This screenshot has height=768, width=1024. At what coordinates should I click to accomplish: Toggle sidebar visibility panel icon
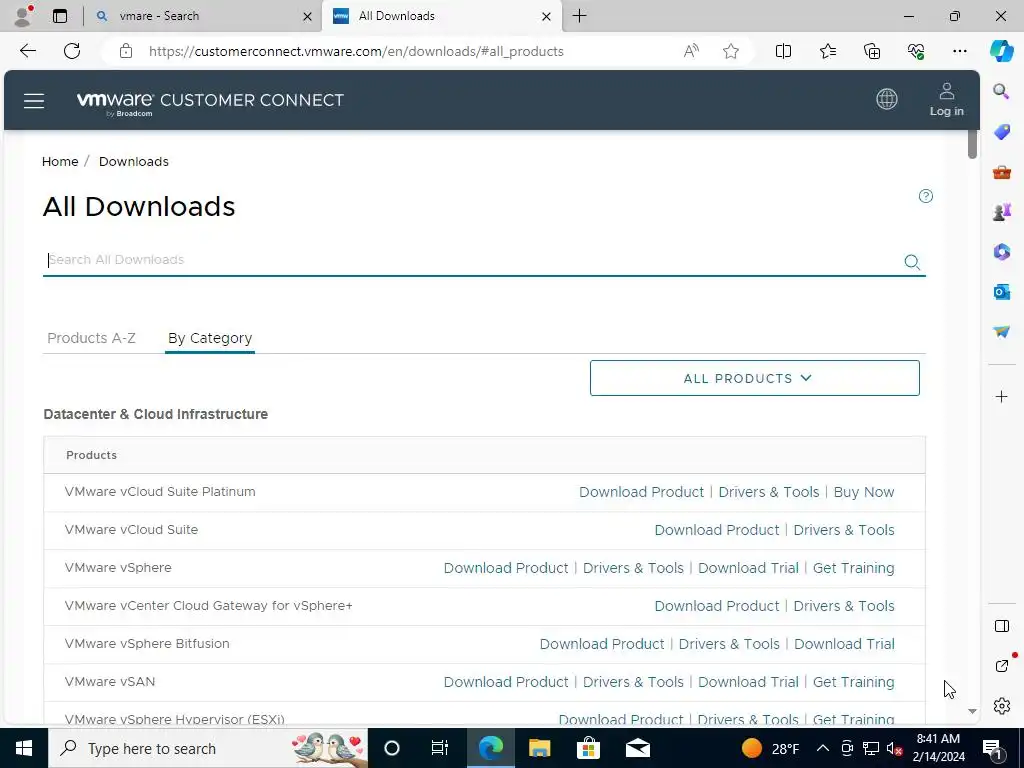(x=1001, y=626)
